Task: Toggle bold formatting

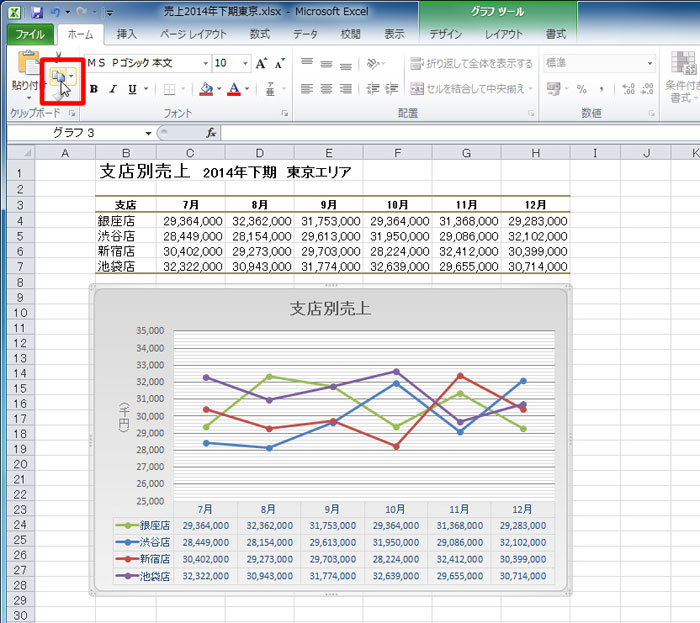Action: 94,89
